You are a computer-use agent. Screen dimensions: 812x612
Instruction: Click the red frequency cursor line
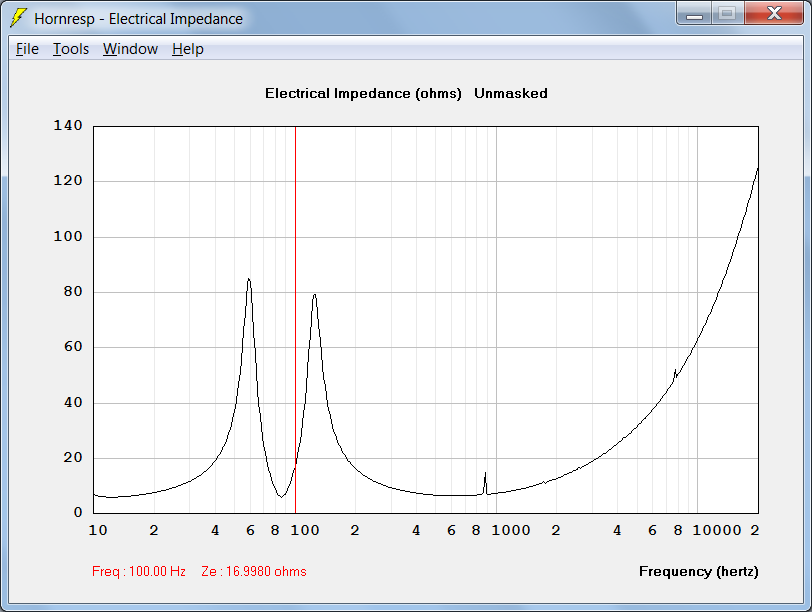tap(295, 319)
